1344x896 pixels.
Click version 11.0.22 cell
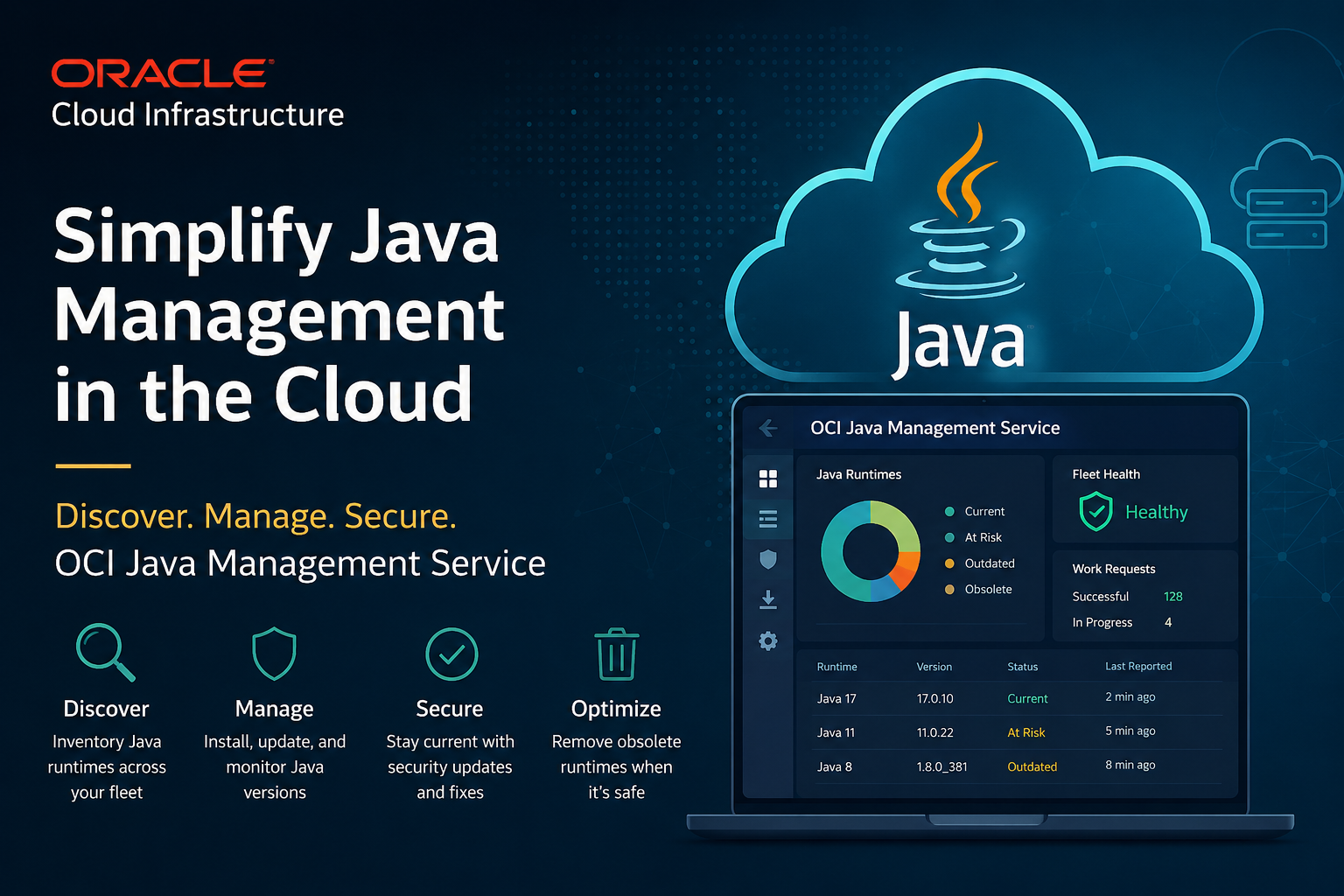934,732
